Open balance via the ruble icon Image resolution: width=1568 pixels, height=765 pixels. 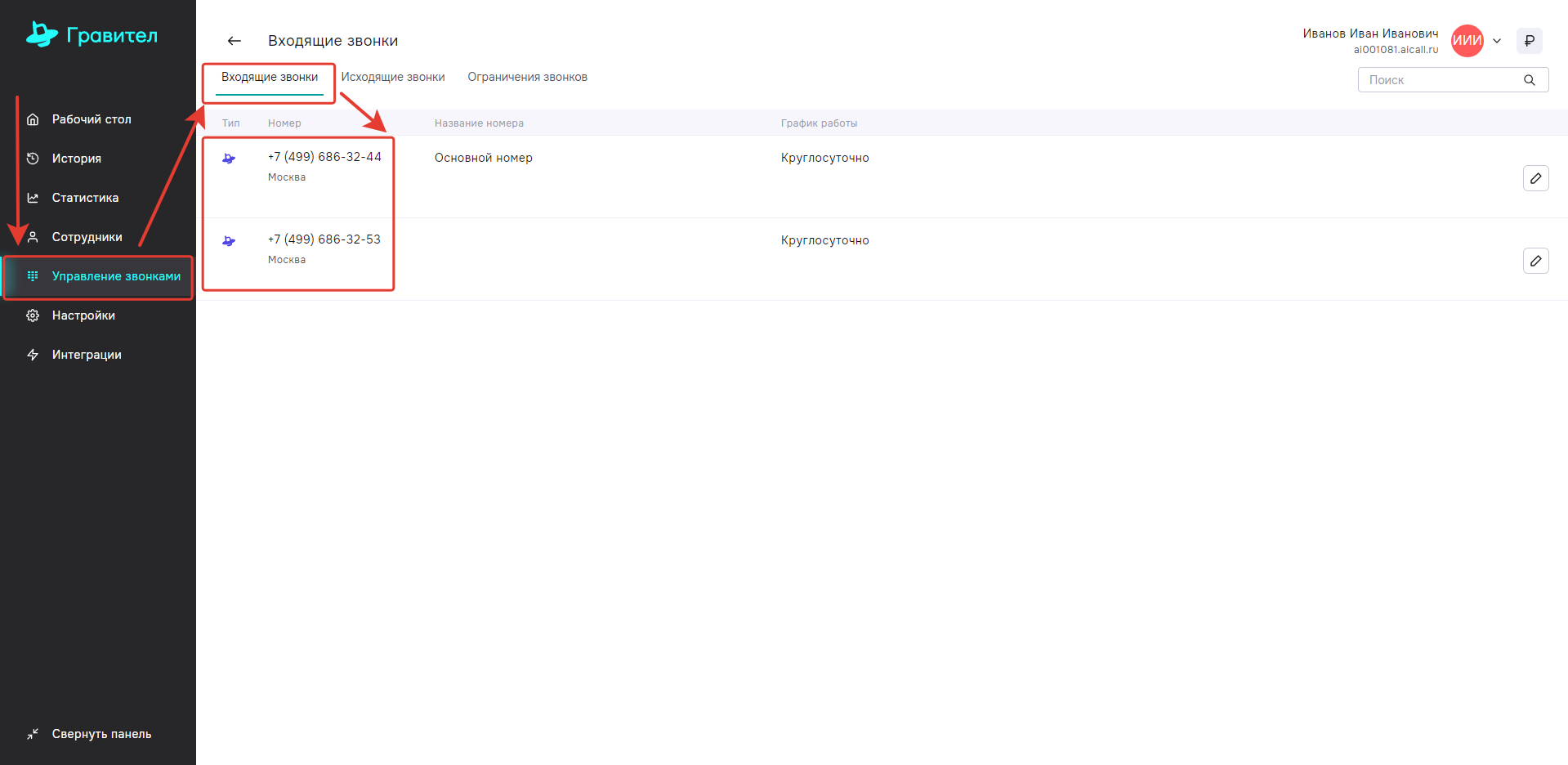[x=1529, y=41]
